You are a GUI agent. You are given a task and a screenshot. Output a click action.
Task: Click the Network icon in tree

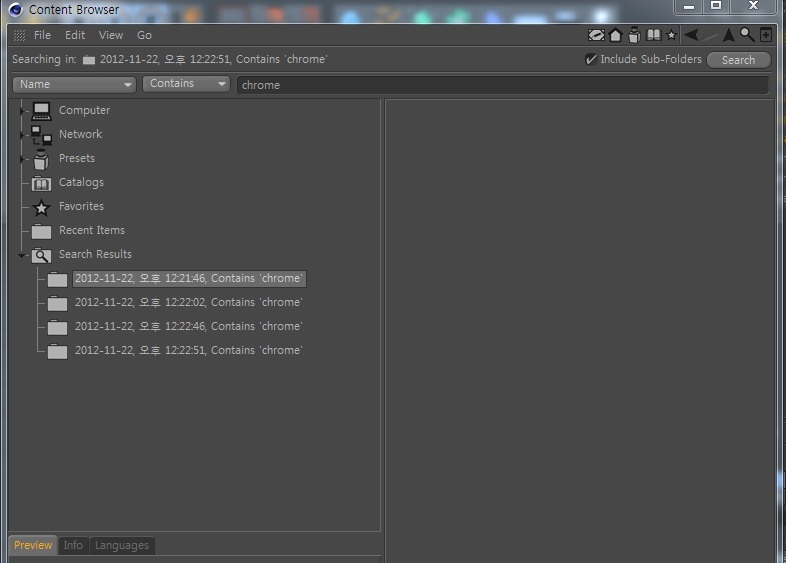pos(41,135)
